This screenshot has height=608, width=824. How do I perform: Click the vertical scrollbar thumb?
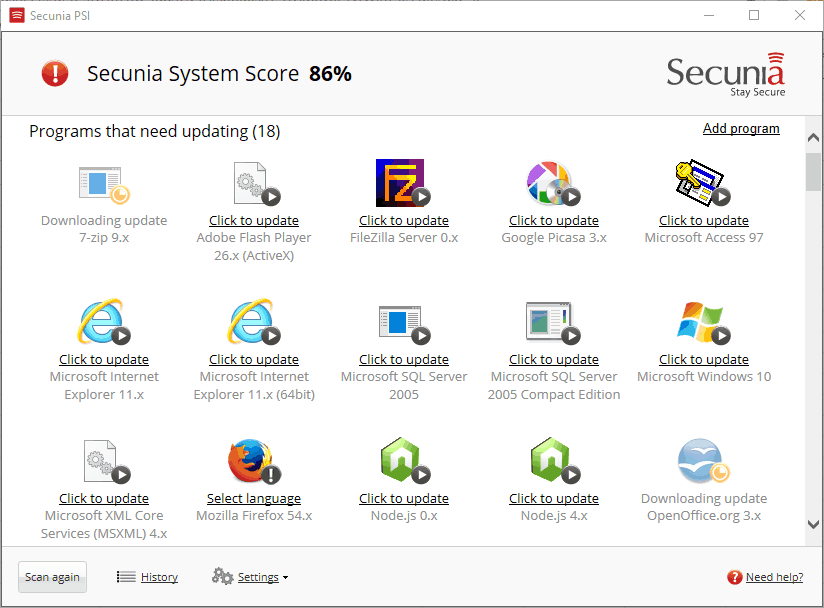click(x=813, y=172)
